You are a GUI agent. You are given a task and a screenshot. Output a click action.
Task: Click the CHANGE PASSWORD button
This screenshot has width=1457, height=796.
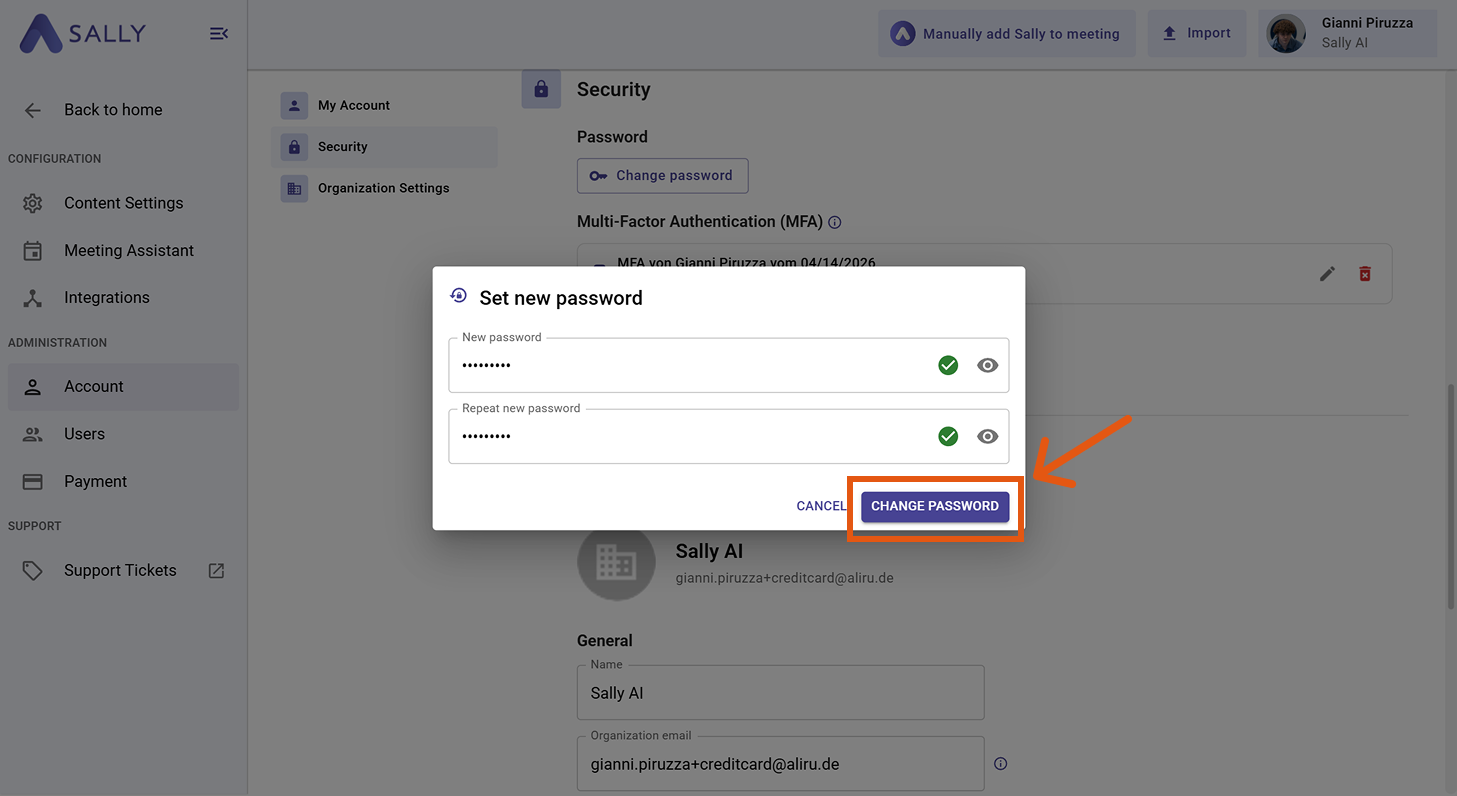click(x=934, y=506)
